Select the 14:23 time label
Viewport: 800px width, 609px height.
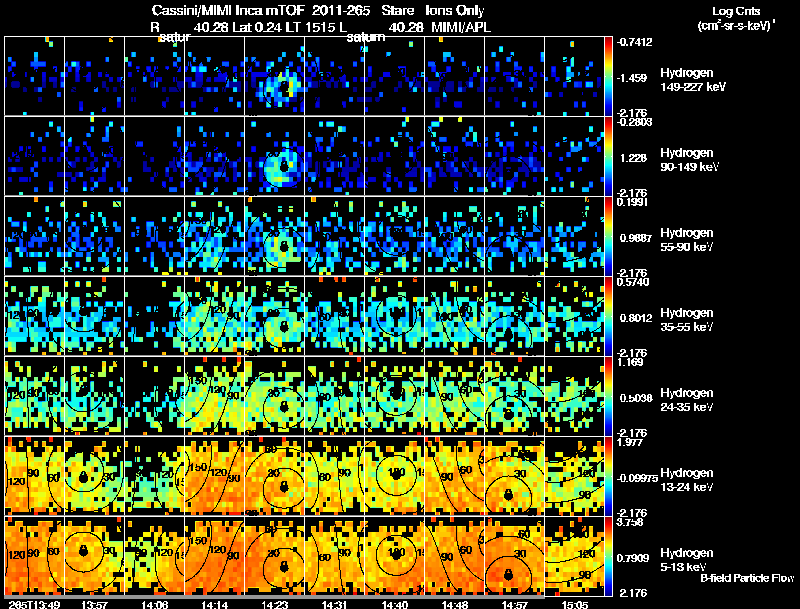point(275,604)
